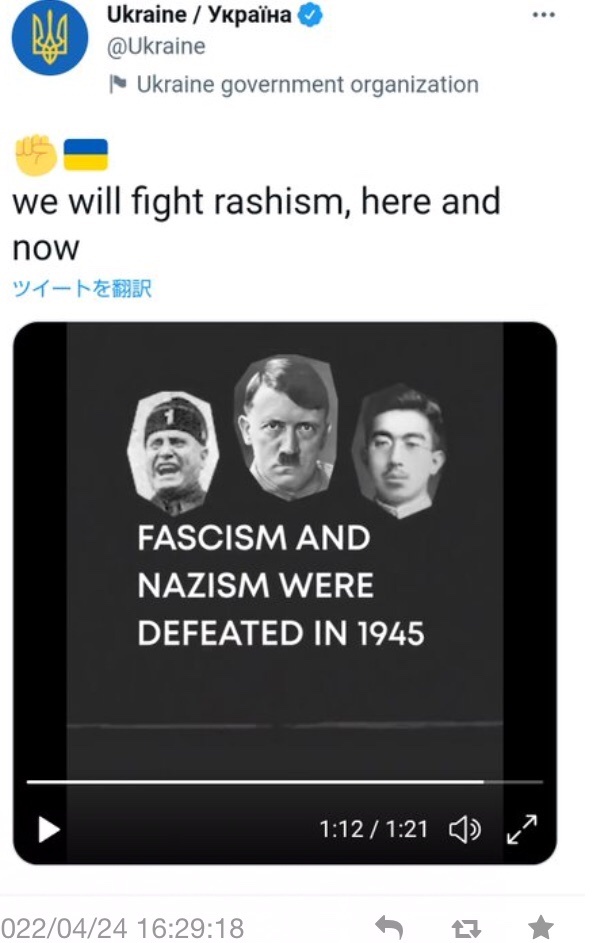Mute the video with the speaker icon
Image resolution: width=596 pixels, height=943 pixels.
465,829
